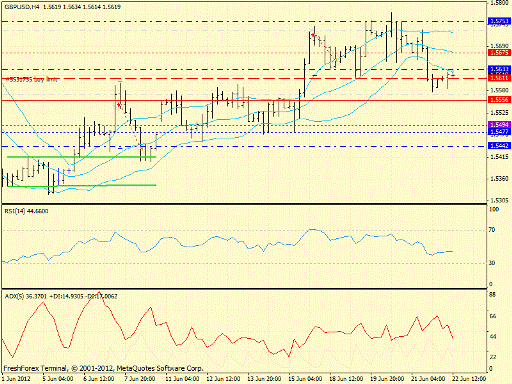Click the 19 Jun 20:00 date label

(x=387, y=379)
